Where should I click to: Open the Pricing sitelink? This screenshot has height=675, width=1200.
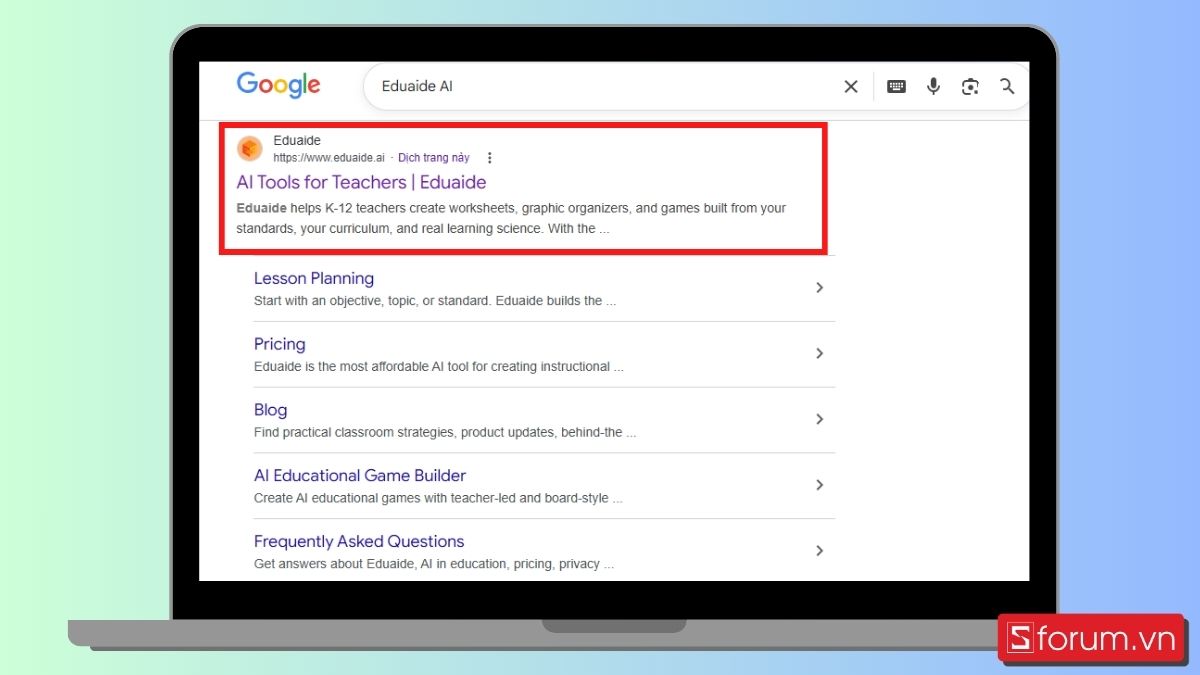pos(280,344)
